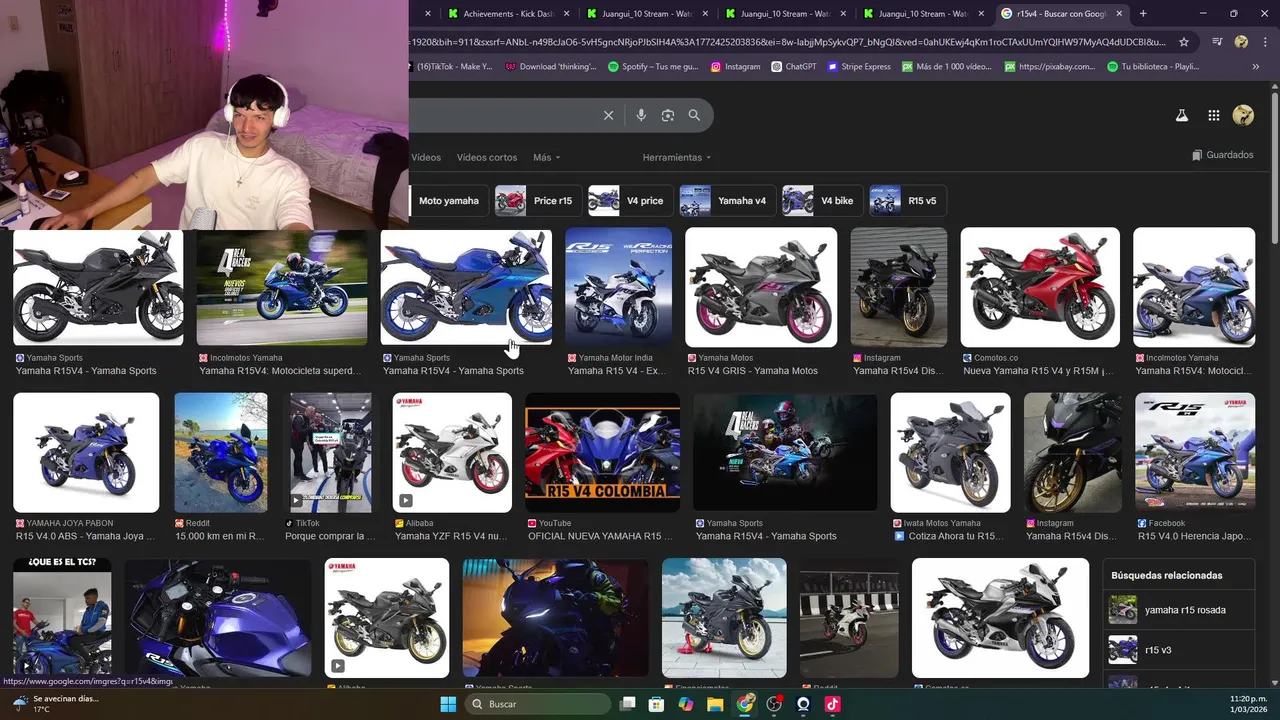Open the TikTok bookmark
Viewport: 1280px width, 720px height.
453,67
